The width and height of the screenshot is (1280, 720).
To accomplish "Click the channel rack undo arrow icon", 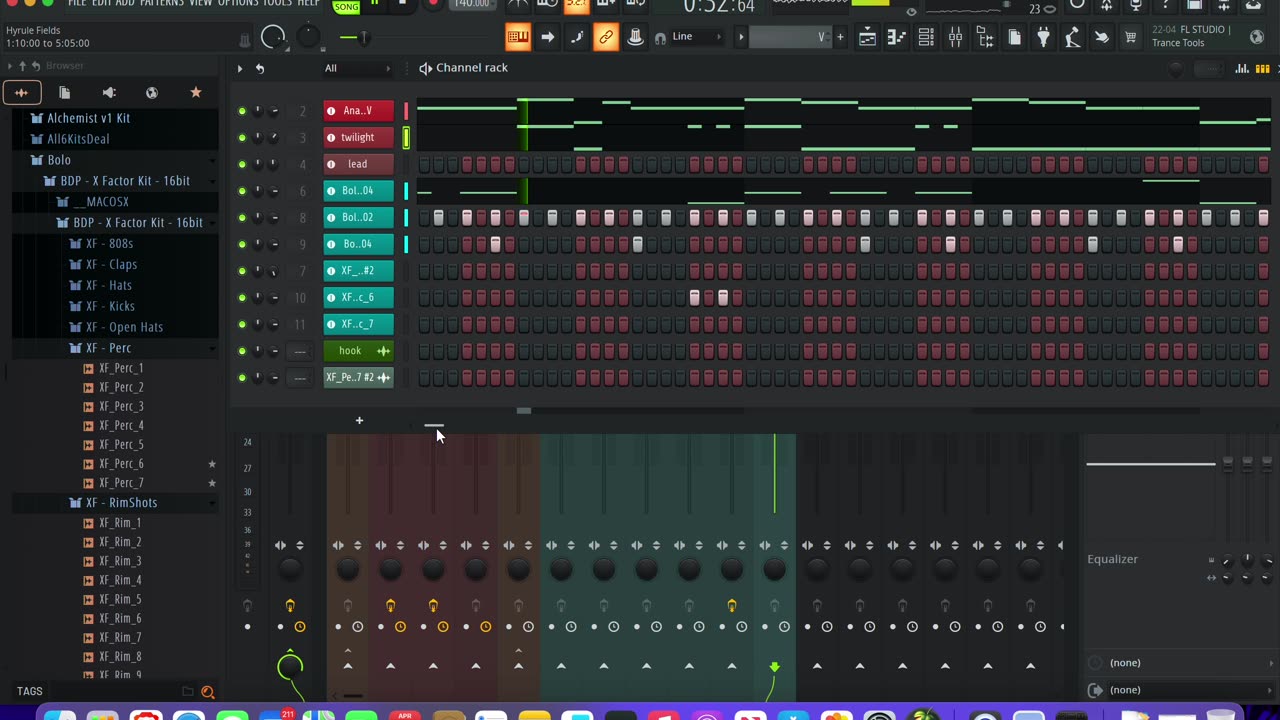I will 260,68.
